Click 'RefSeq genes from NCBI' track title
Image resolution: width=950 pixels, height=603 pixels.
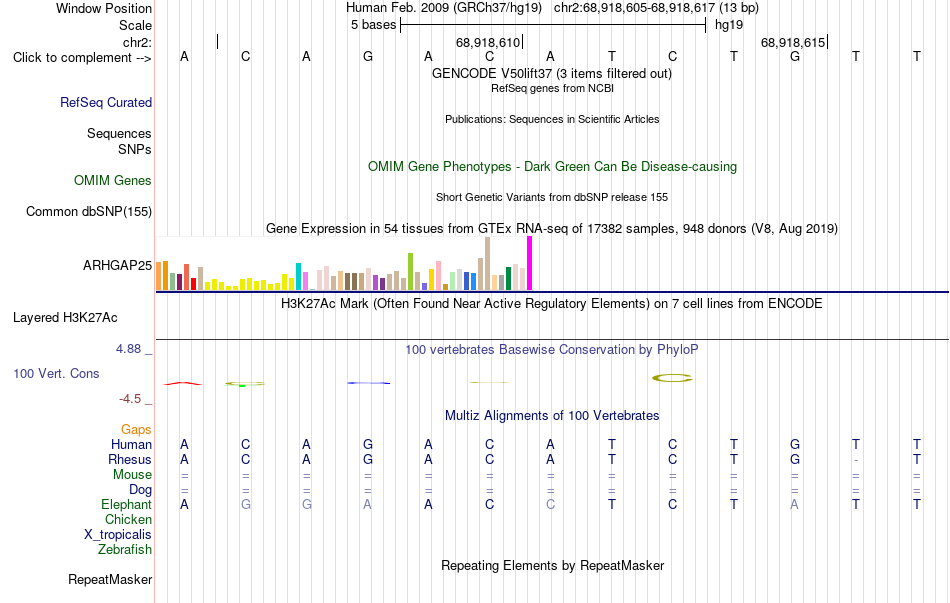coord(553,88)
